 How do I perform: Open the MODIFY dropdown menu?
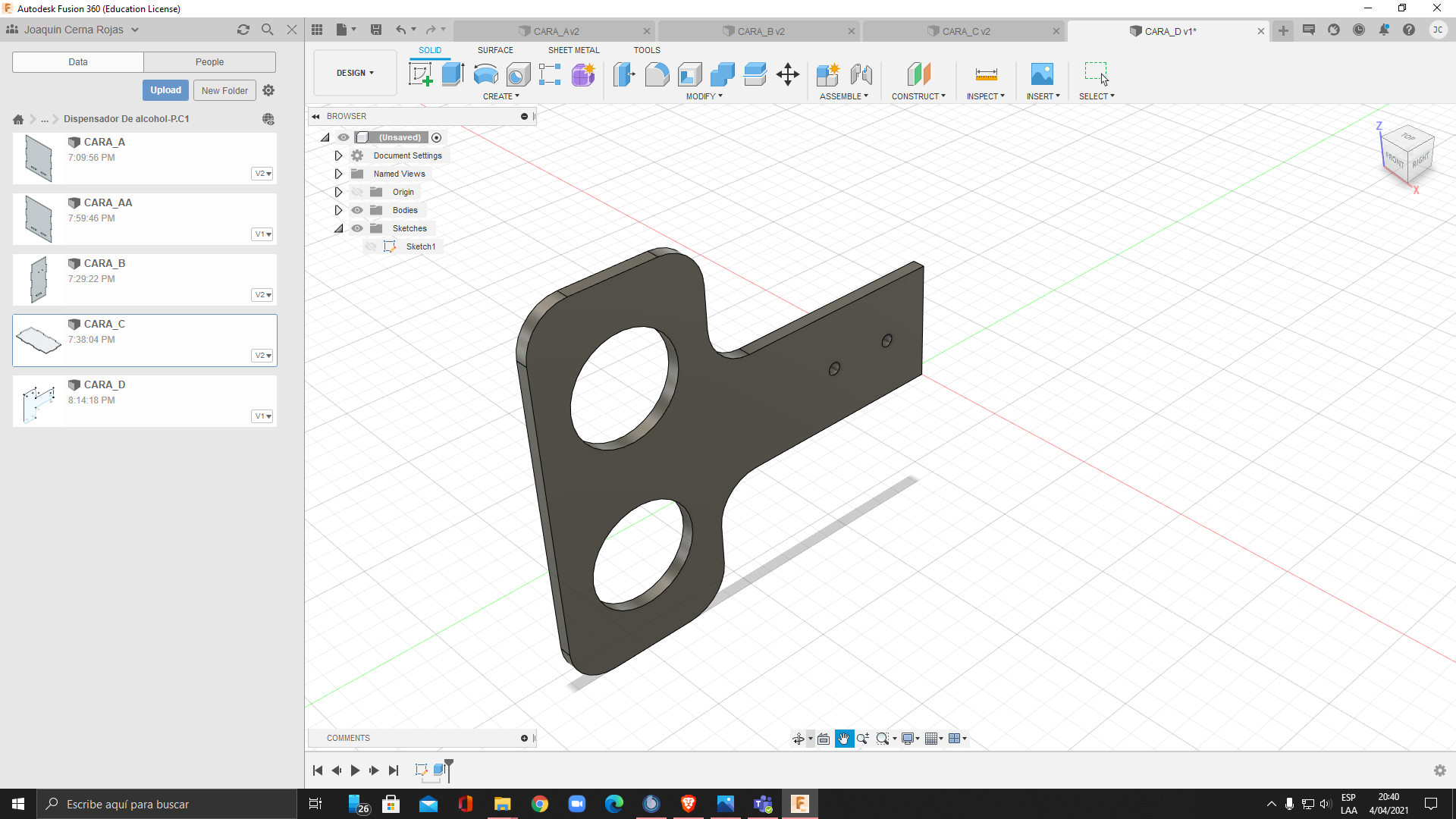(704, 96)
